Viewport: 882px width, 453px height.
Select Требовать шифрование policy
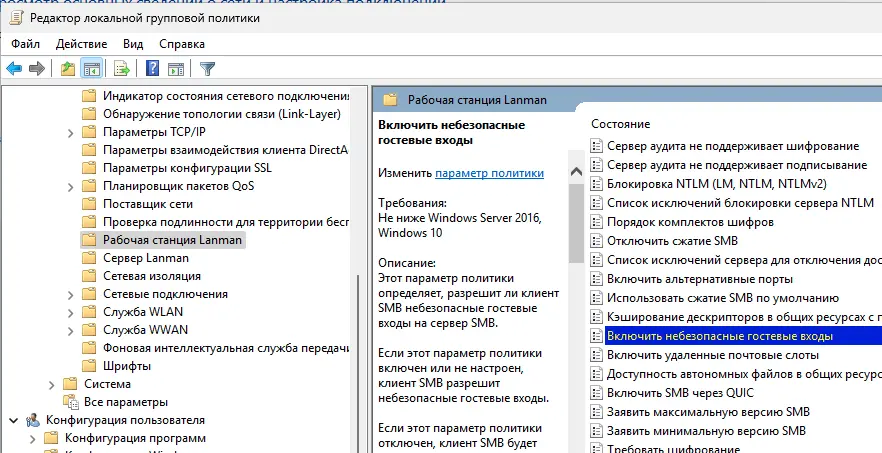[673, 449]
